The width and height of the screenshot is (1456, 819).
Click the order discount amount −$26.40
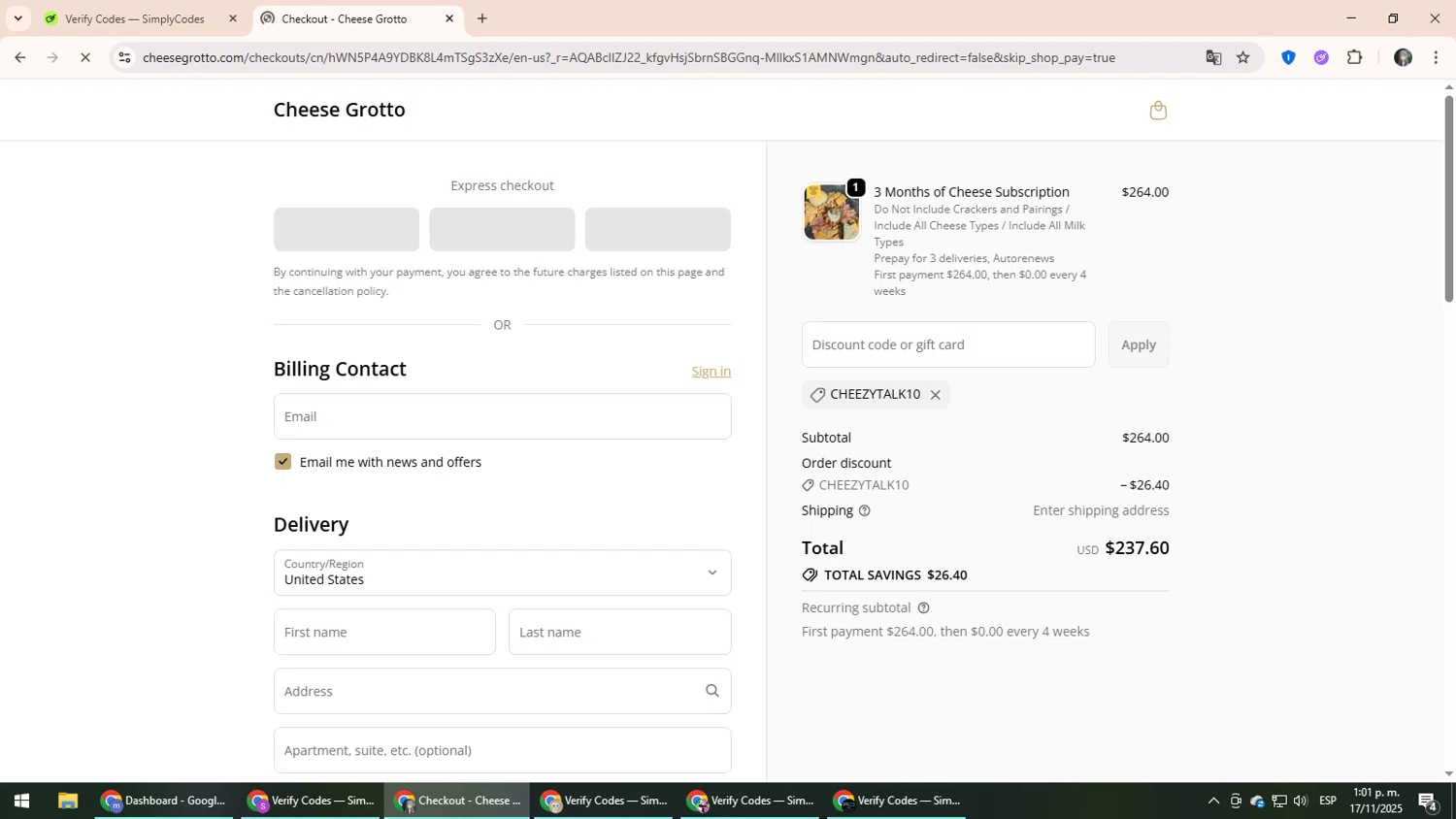tap(1144, 485)
